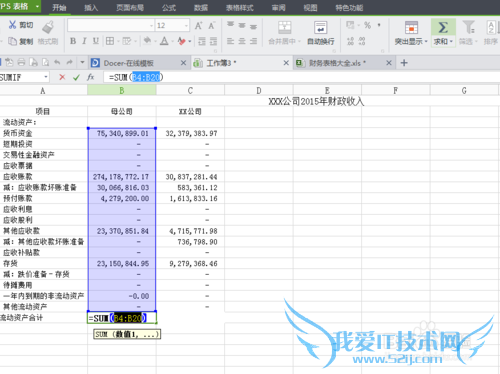Open the 公式 ribbon tab

pos(169,8)
